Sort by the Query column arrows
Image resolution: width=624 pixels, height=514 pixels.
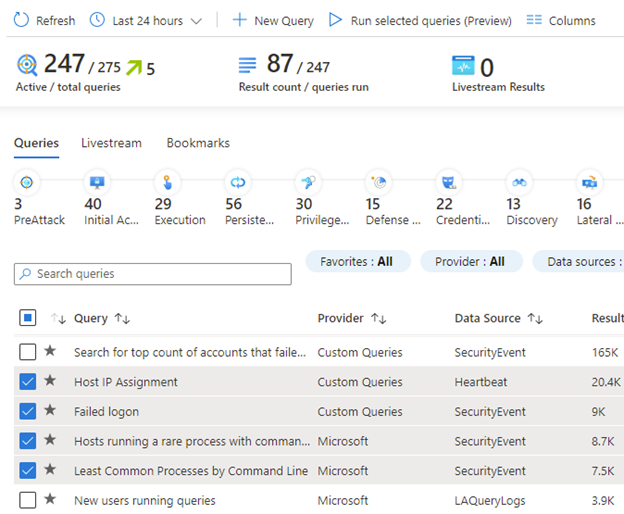tap(122, 318)
